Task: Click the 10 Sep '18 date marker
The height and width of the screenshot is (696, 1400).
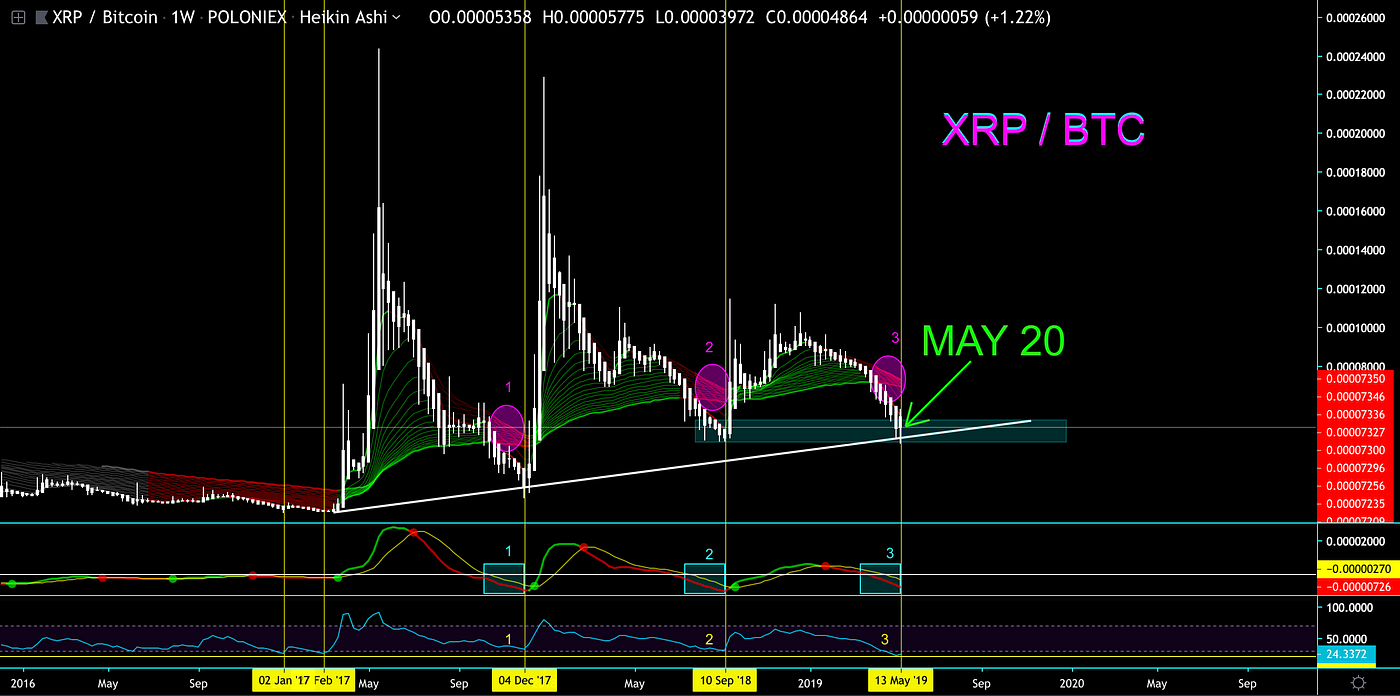Action: tap(725, 683)
